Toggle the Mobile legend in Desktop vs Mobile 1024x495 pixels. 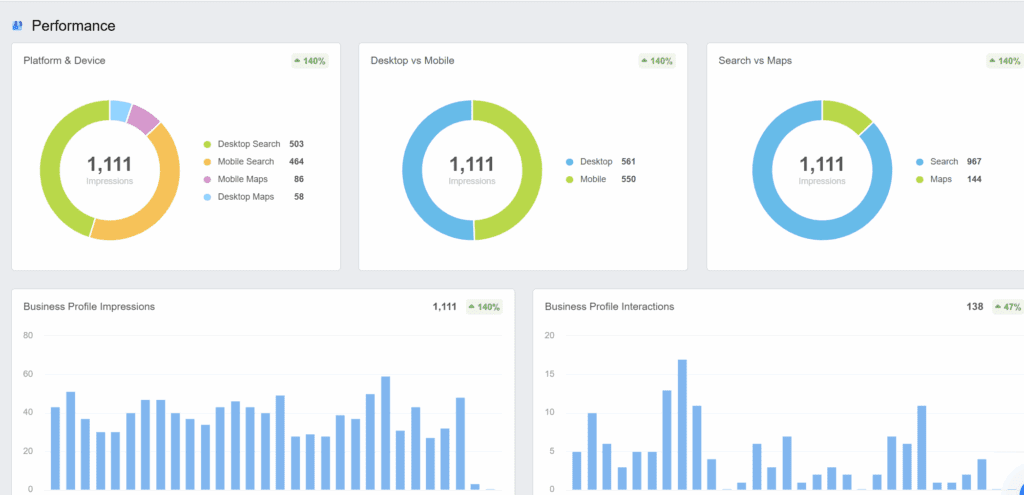(x=593, y=180)
